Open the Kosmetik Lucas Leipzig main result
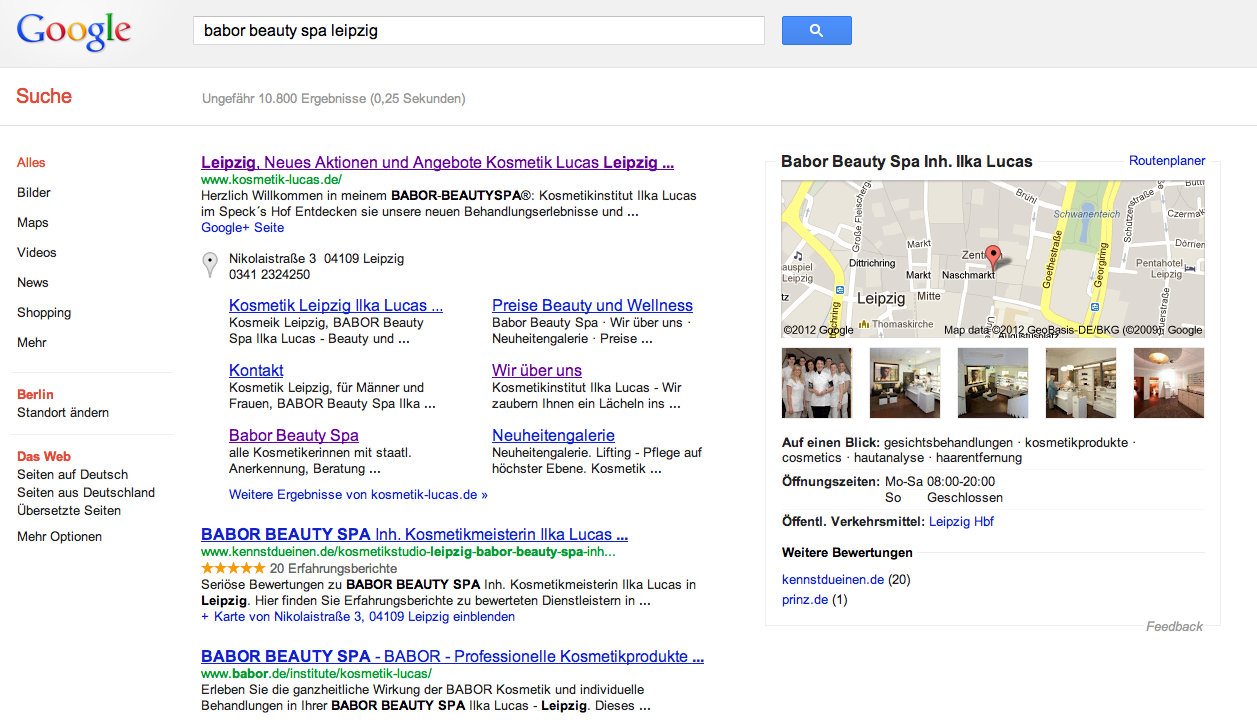This screenshot has height=727, width=1257. point(437,162)
